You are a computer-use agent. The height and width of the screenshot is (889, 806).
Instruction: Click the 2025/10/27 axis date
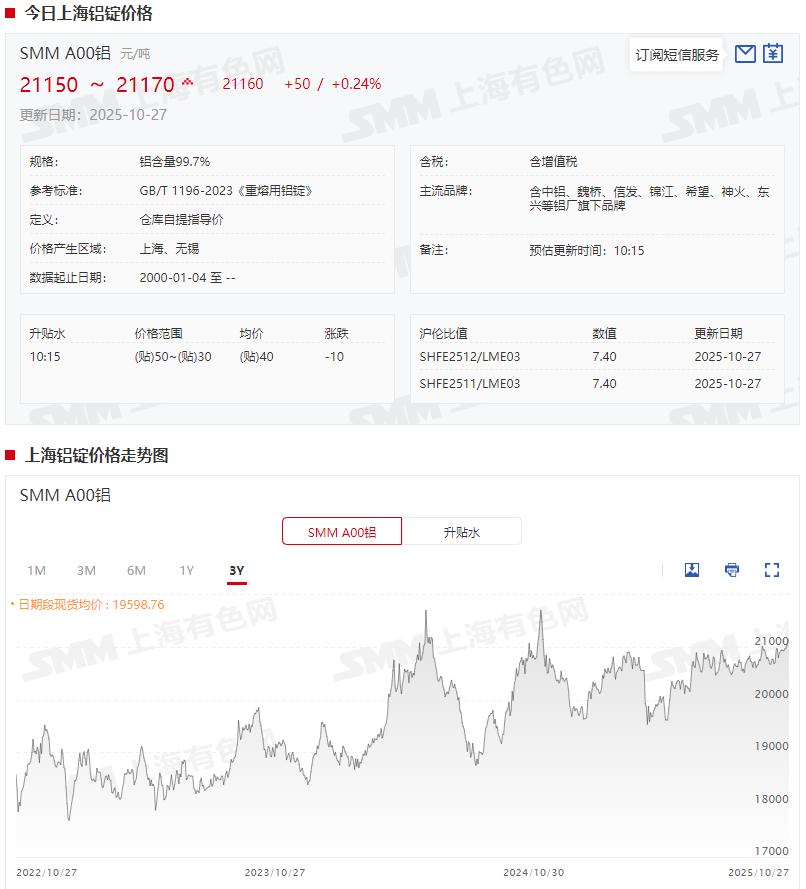tap(758, 872)
